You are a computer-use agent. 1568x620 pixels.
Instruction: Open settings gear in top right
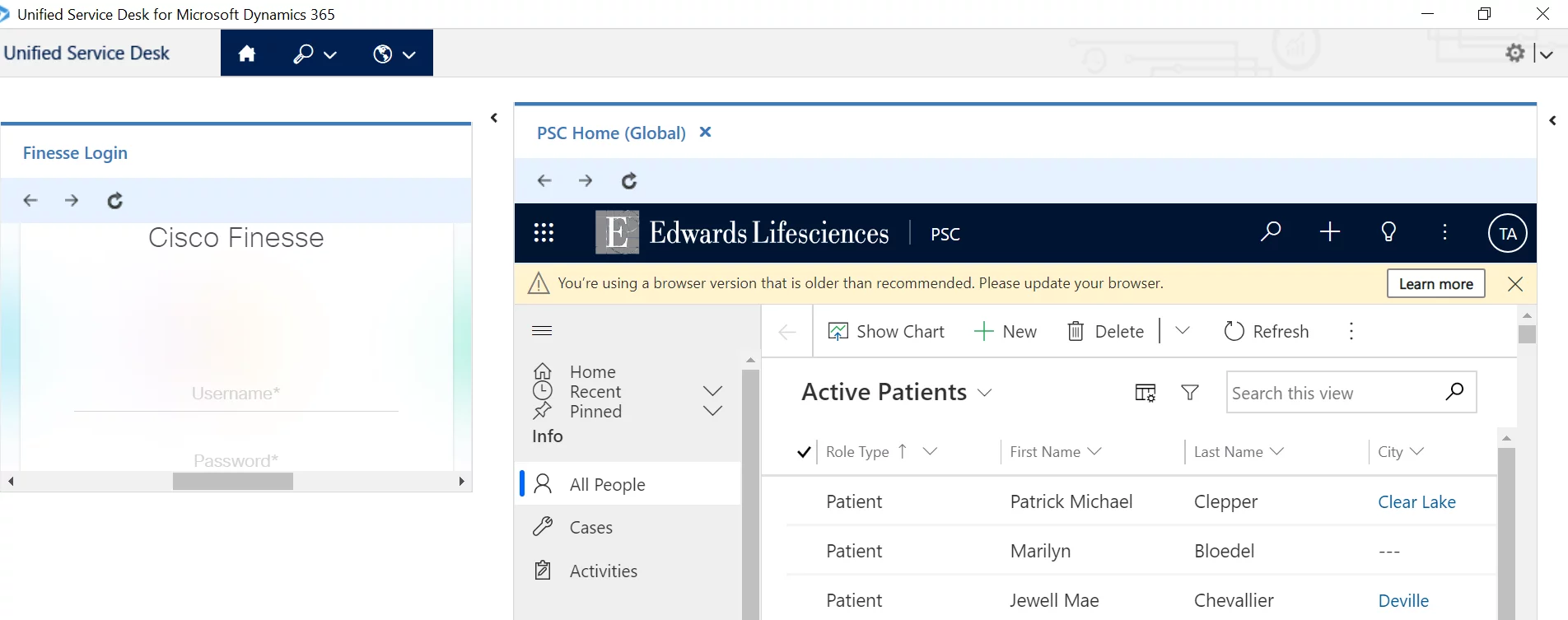[1515, 54]
